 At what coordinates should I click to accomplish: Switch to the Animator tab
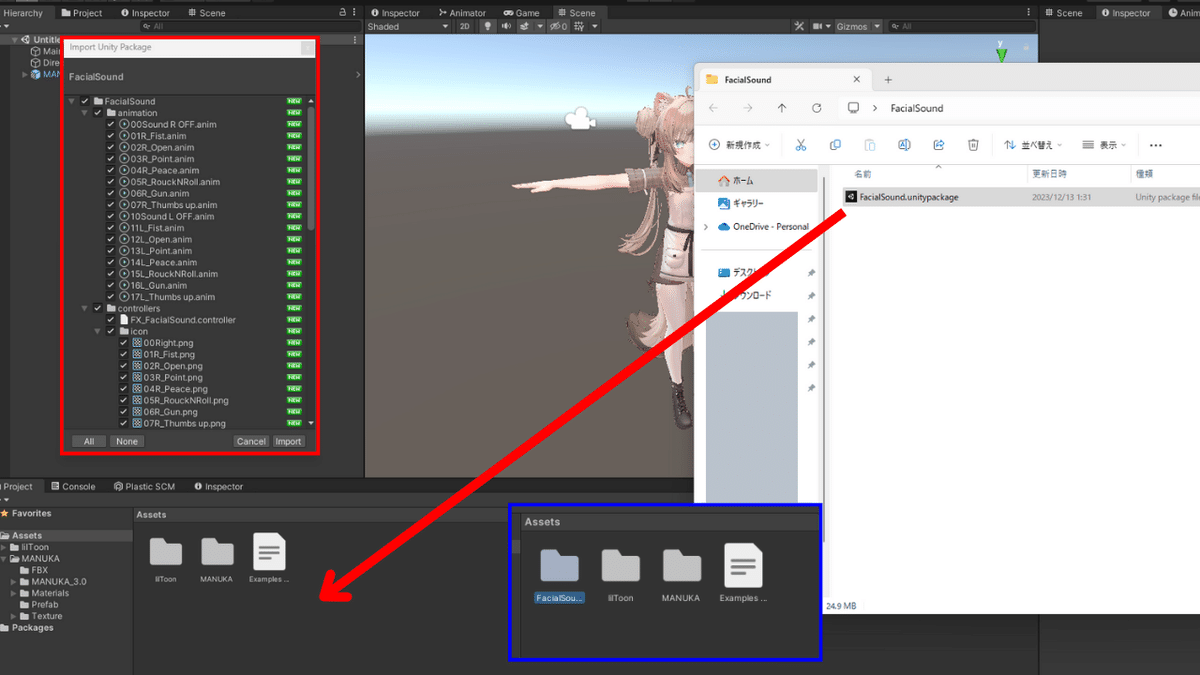[x=462, y=13]
